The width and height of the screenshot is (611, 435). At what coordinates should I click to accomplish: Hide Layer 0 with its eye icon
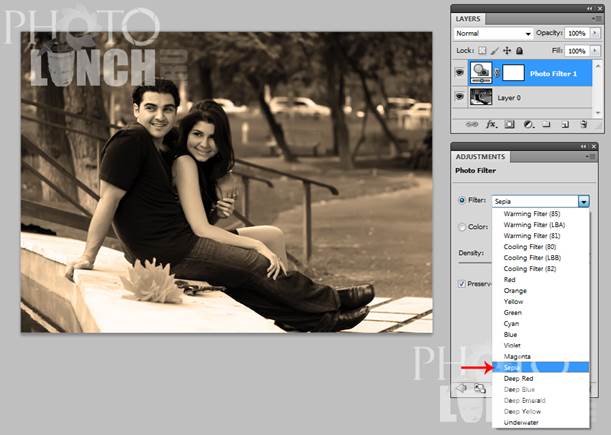pos(459,97)
